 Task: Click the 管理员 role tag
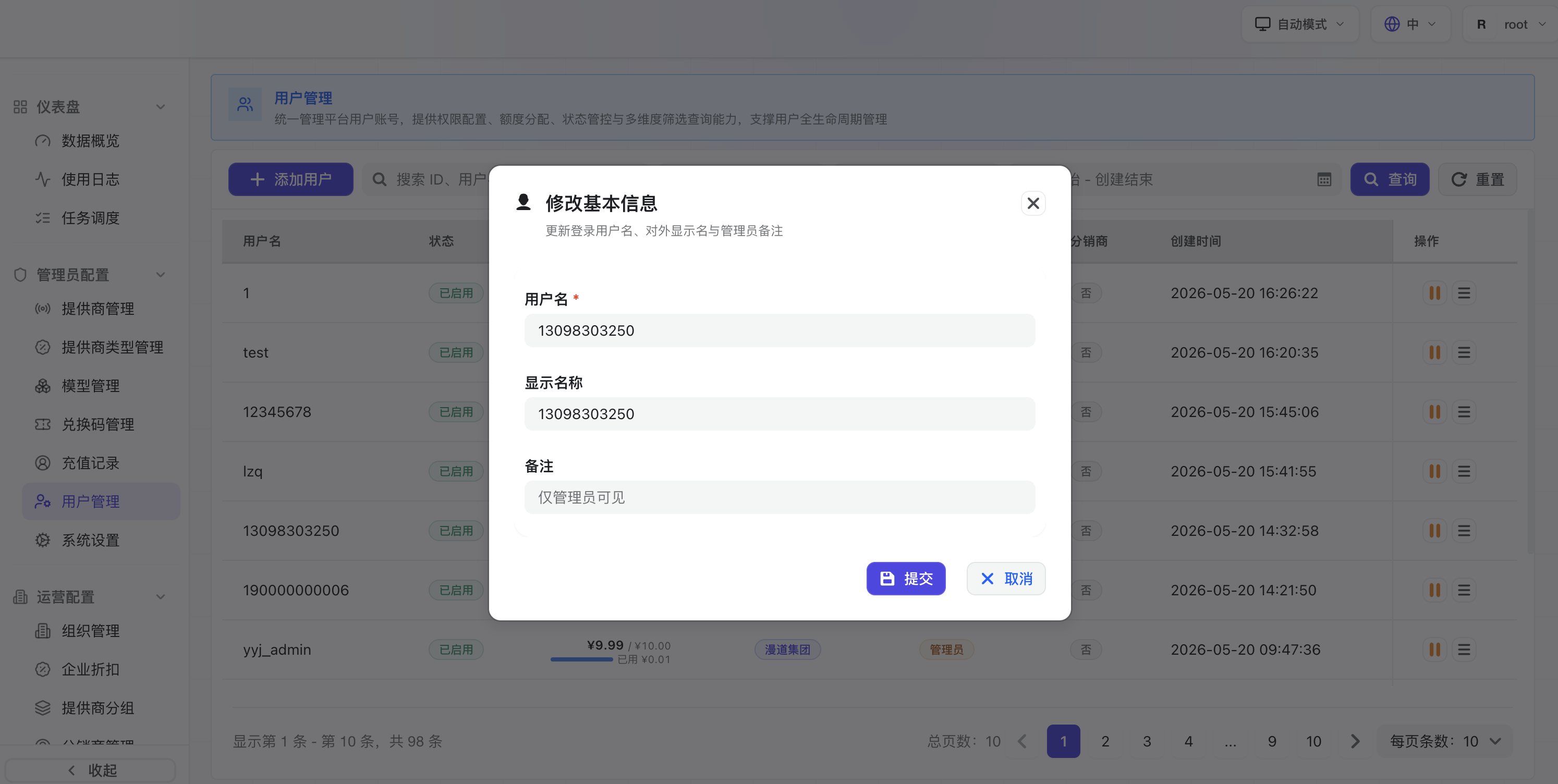coord(946,650)
